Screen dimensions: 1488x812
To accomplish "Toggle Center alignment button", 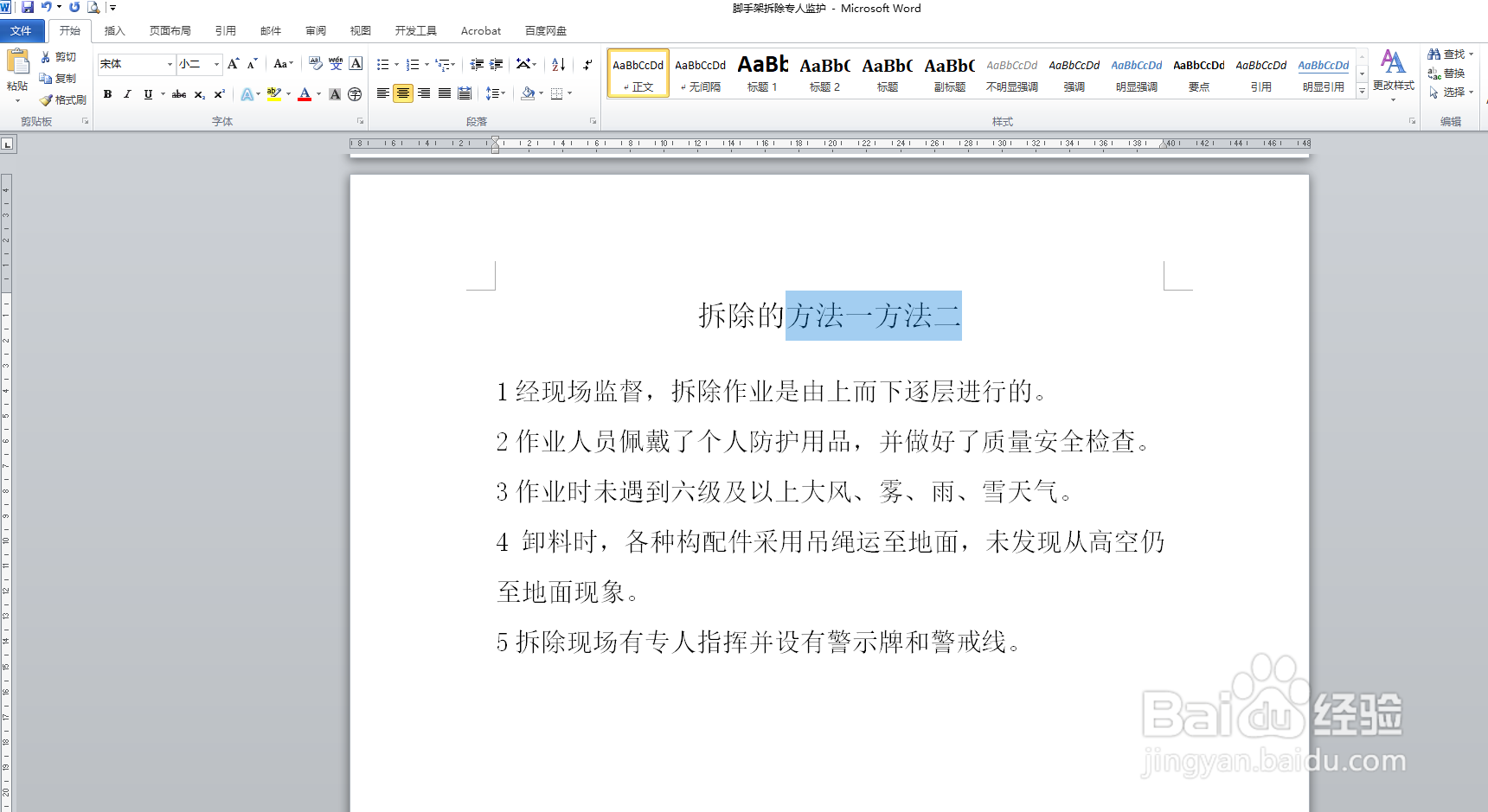I will click(403, 93).
